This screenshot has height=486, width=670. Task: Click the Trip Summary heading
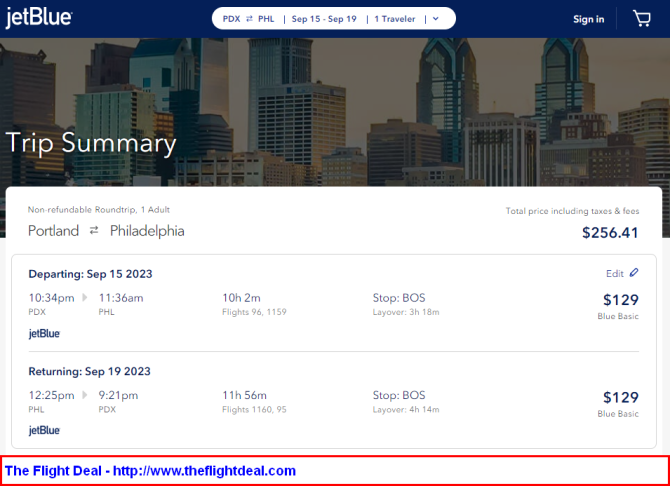click(x=91, y=143)
